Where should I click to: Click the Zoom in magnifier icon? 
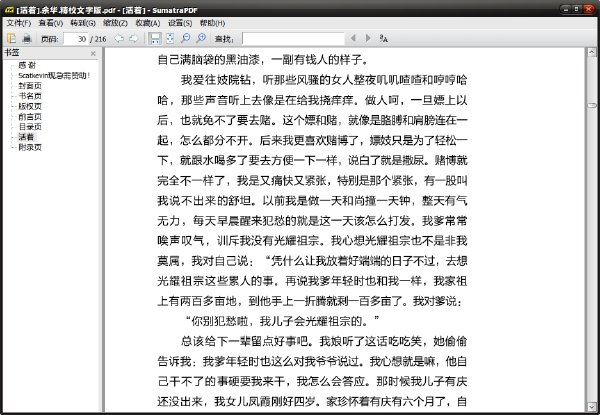click(201, 38)
